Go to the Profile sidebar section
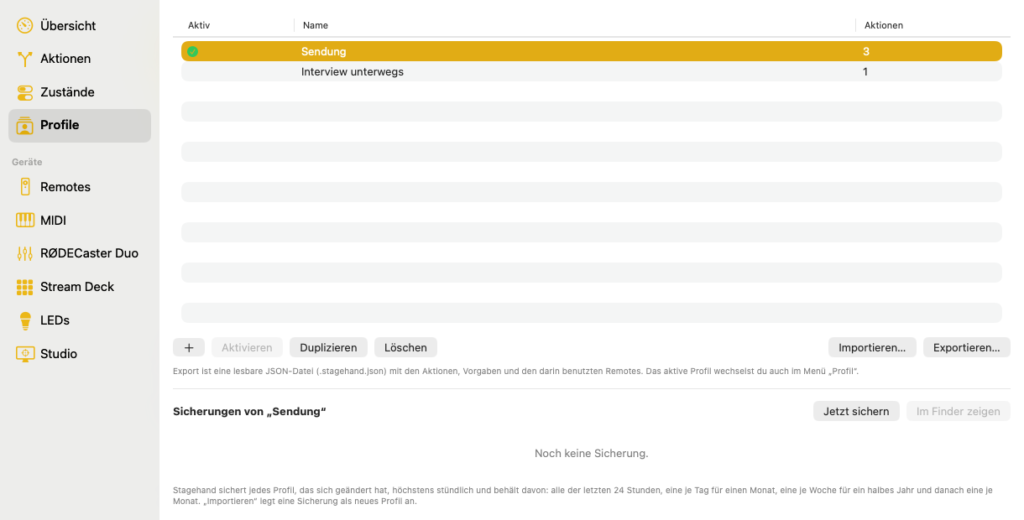This screenshot has width=1024, height=520. tap(80, 125)
